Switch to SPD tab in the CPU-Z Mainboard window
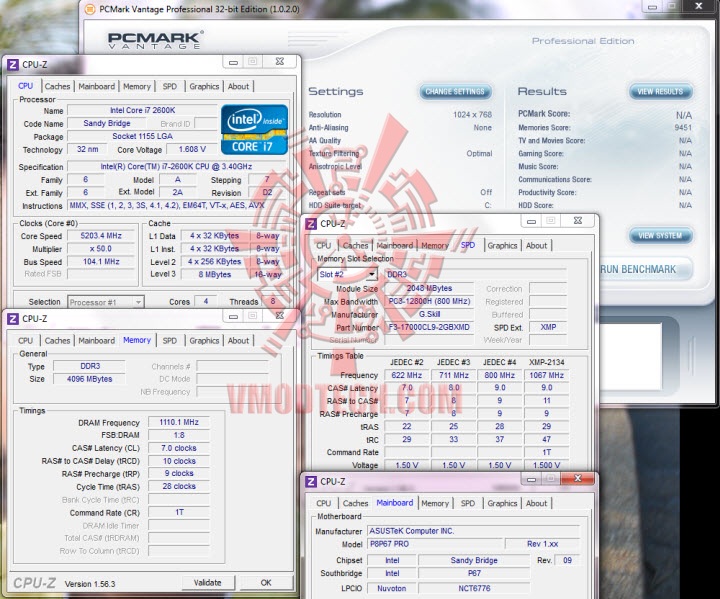Viewport: 720px width, 599px height. tap(467, 503)
